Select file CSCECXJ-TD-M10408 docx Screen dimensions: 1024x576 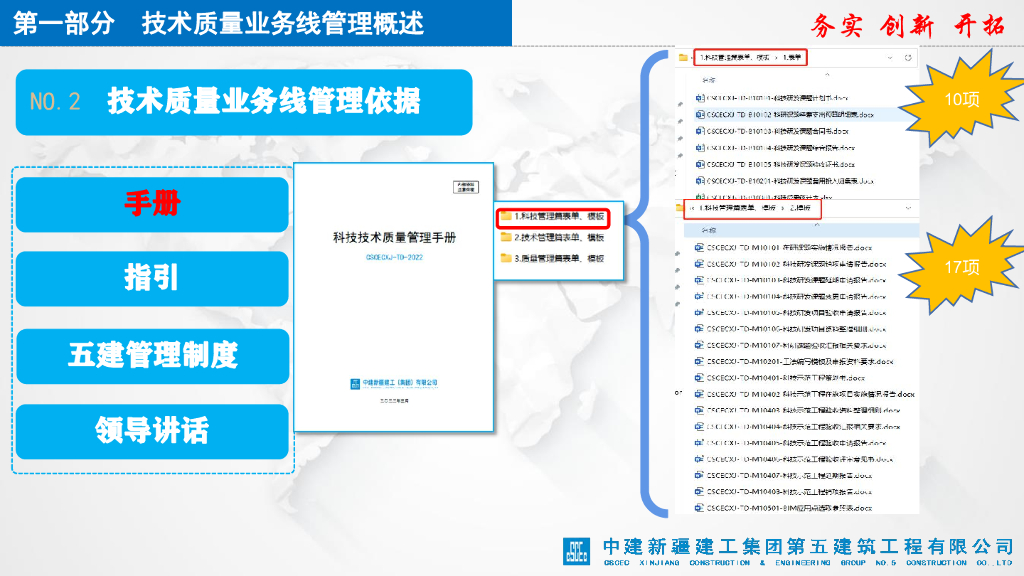pos(784,492)
